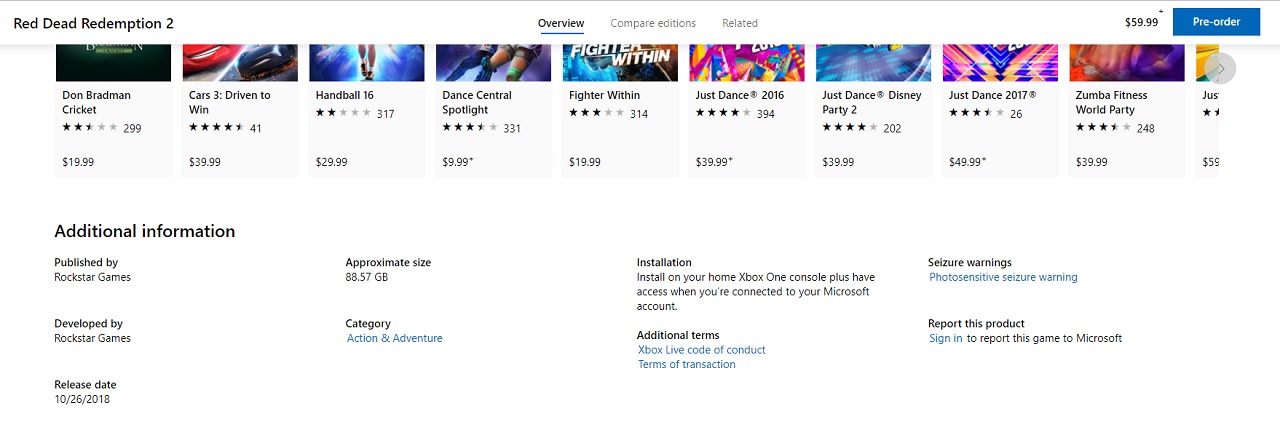
Task: Click the Zumba Fitness World Party title
Action: tap(1111, 102)
